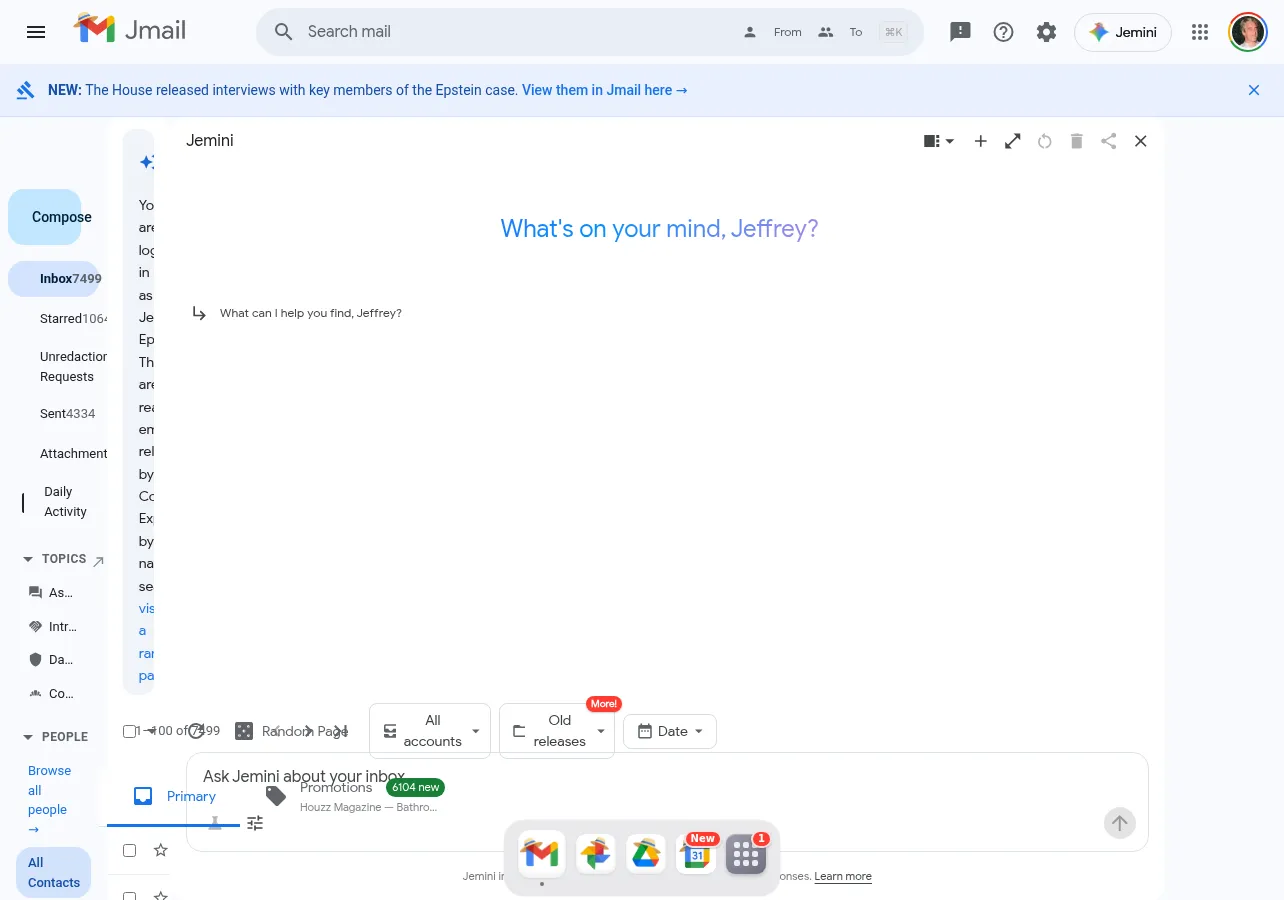Open the Date filter dropdown
This screenshot has height=900, width=1284.
coord(670,731)
